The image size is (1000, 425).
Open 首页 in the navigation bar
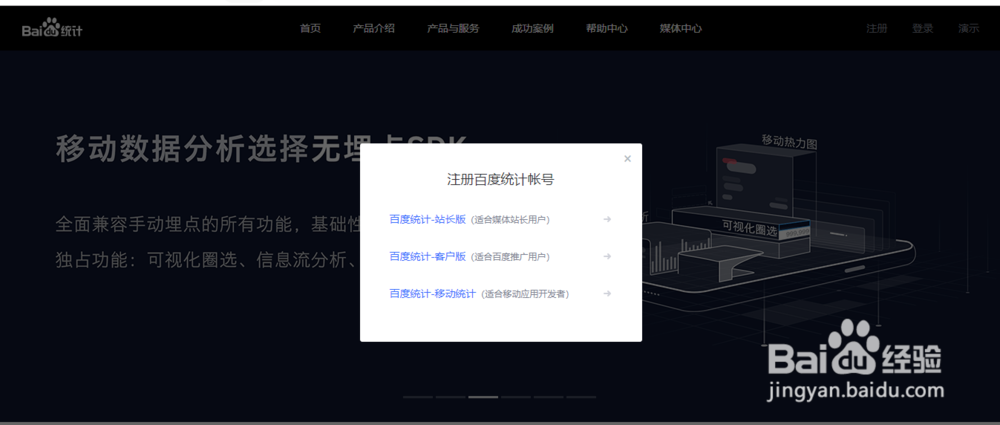coord(310,29)
